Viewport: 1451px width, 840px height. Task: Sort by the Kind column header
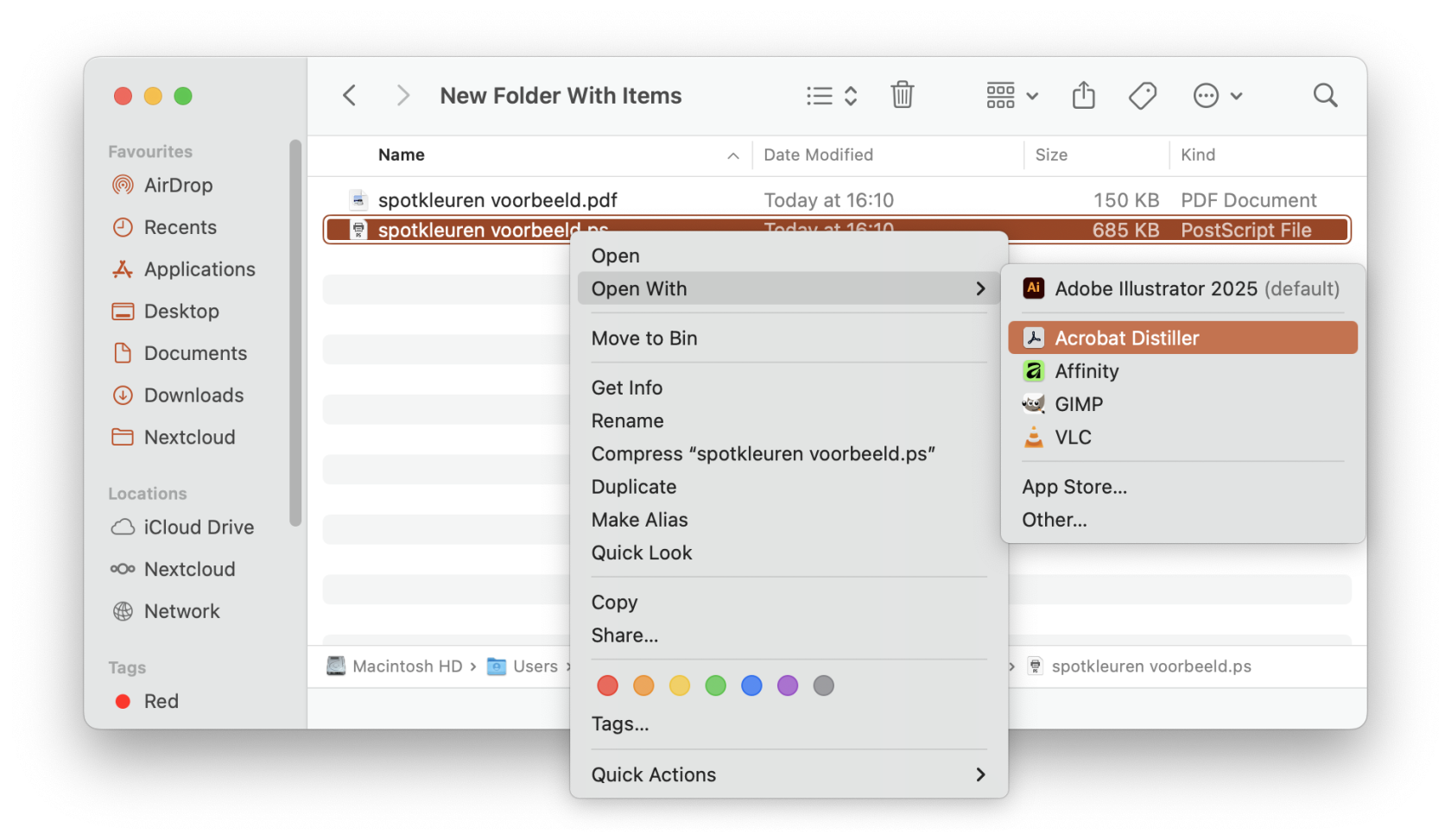[x=1198, y=155]
